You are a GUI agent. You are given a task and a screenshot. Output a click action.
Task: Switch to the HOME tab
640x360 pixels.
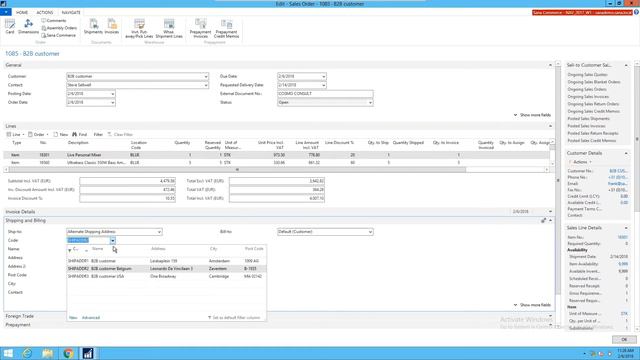(x=22, y=13)
